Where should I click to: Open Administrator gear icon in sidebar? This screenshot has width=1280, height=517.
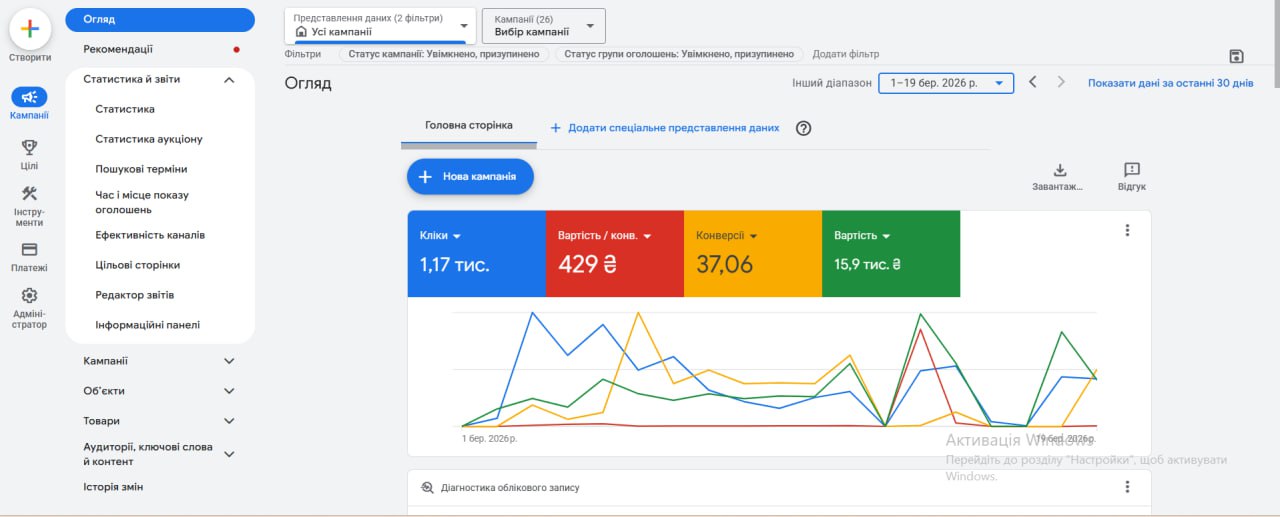click(x=29, y=295)
